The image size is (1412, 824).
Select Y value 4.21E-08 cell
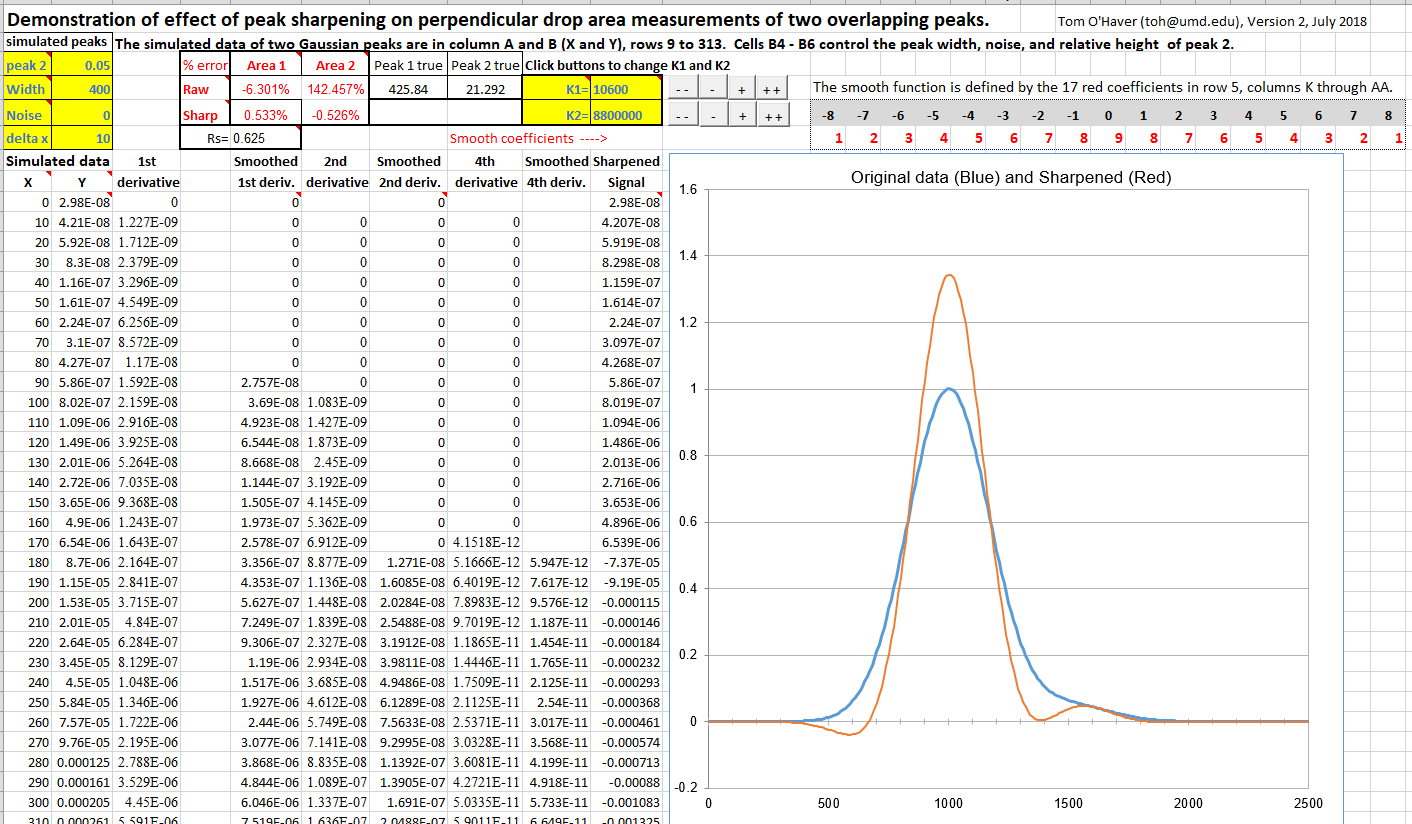coord(84,222)
